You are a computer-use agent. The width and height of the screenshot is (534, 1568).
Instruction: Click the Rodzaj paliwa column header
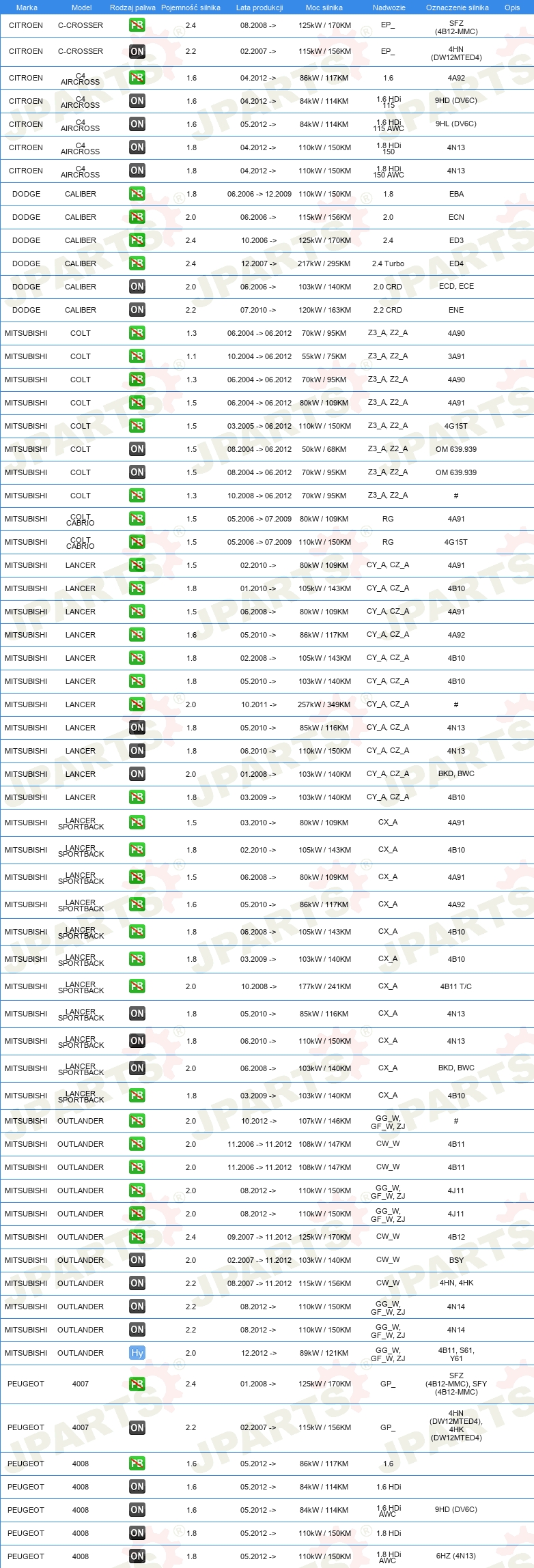click(132, 8)
